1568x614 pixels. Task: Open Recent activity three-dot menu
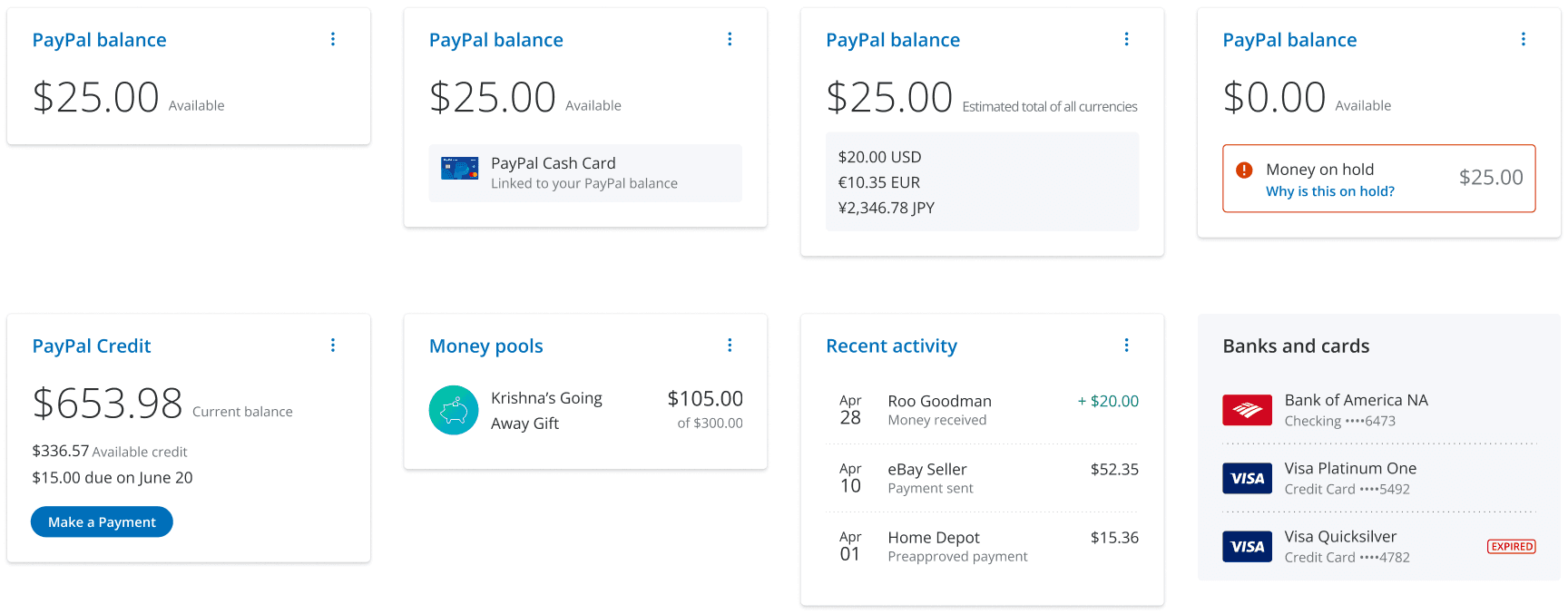1126,346
